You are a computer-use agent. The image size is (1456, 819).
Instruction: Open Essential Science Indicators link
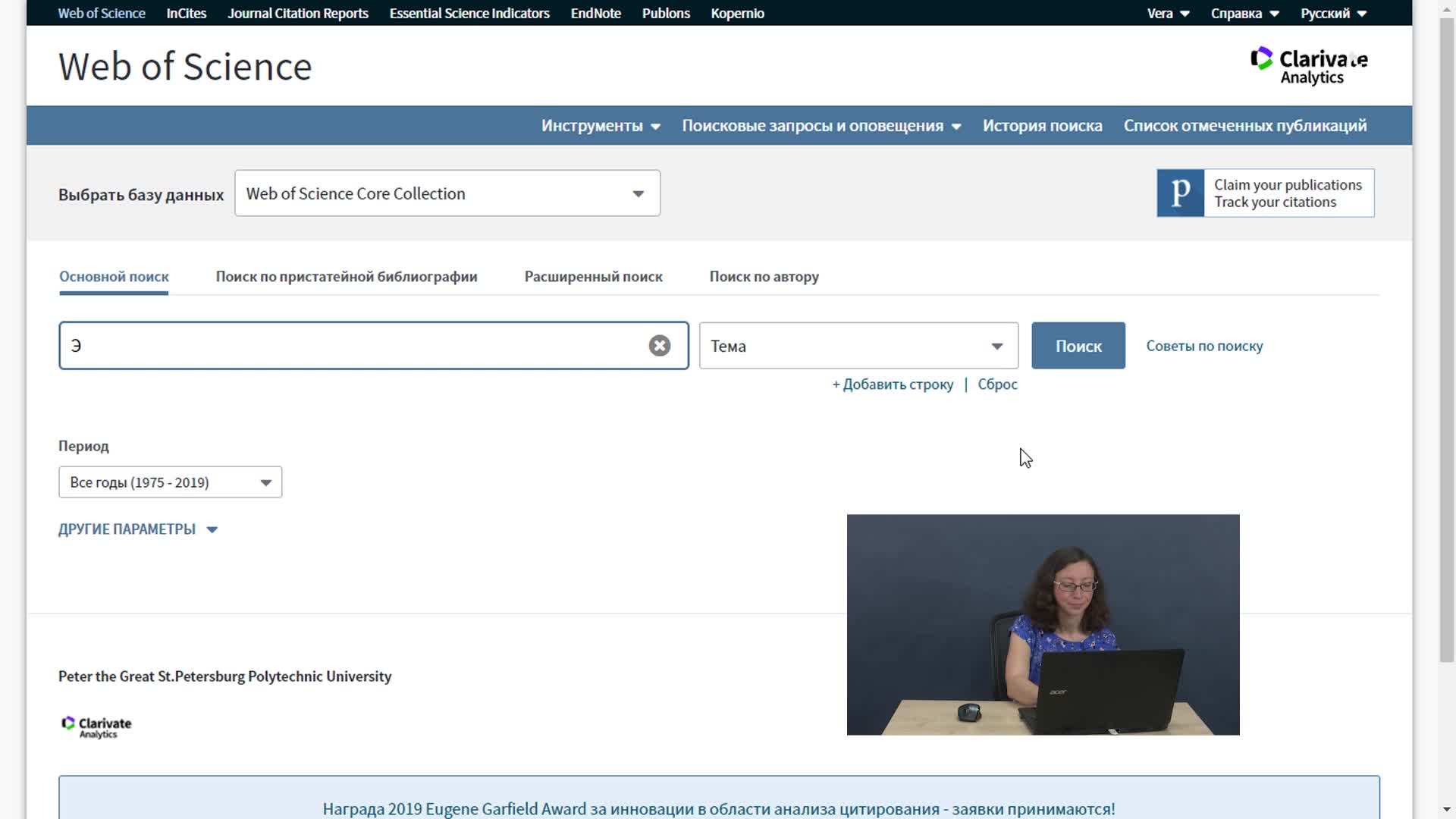click(469, 13)
